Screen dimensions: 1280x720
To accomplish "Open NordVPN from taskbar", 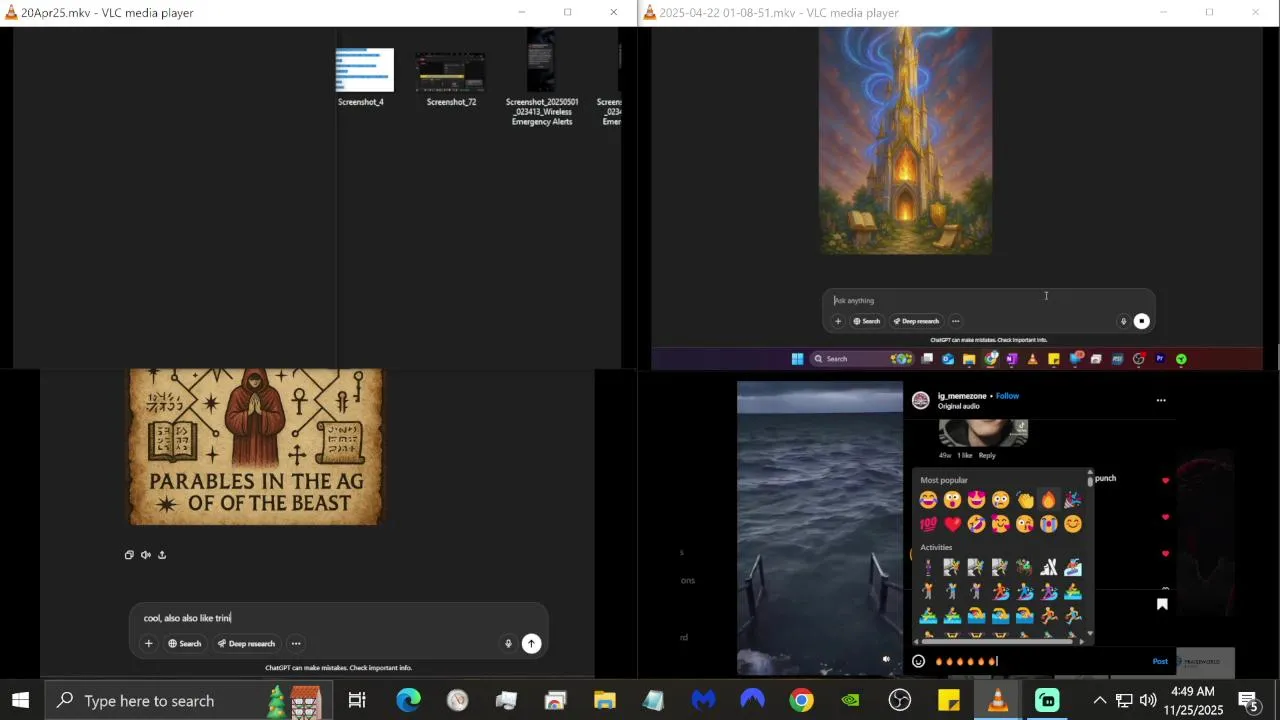I will pos(752,701).
